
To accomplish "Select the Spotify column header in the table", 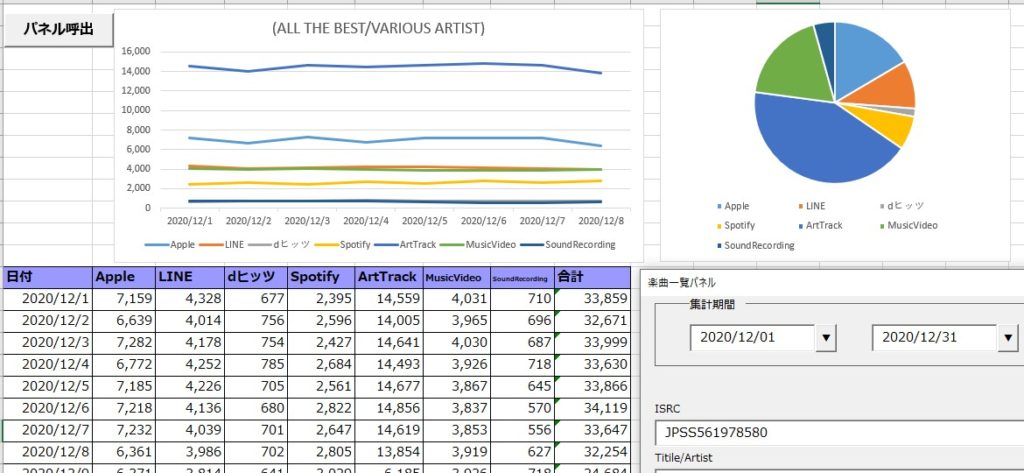I will pyautogui.click(x=320, y=277).
